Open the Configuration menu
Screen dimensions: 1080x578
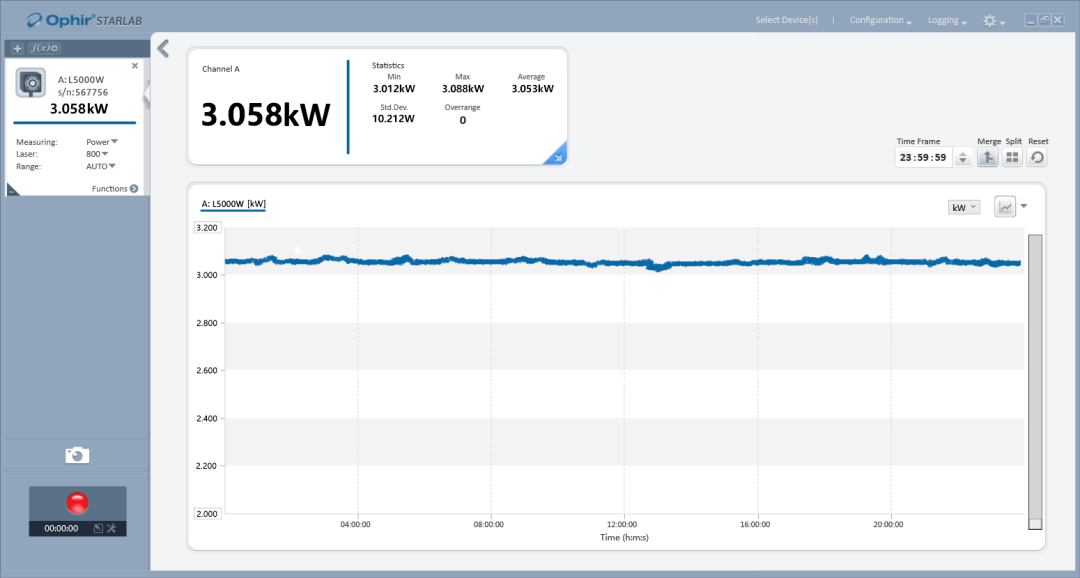pos(880,20)
